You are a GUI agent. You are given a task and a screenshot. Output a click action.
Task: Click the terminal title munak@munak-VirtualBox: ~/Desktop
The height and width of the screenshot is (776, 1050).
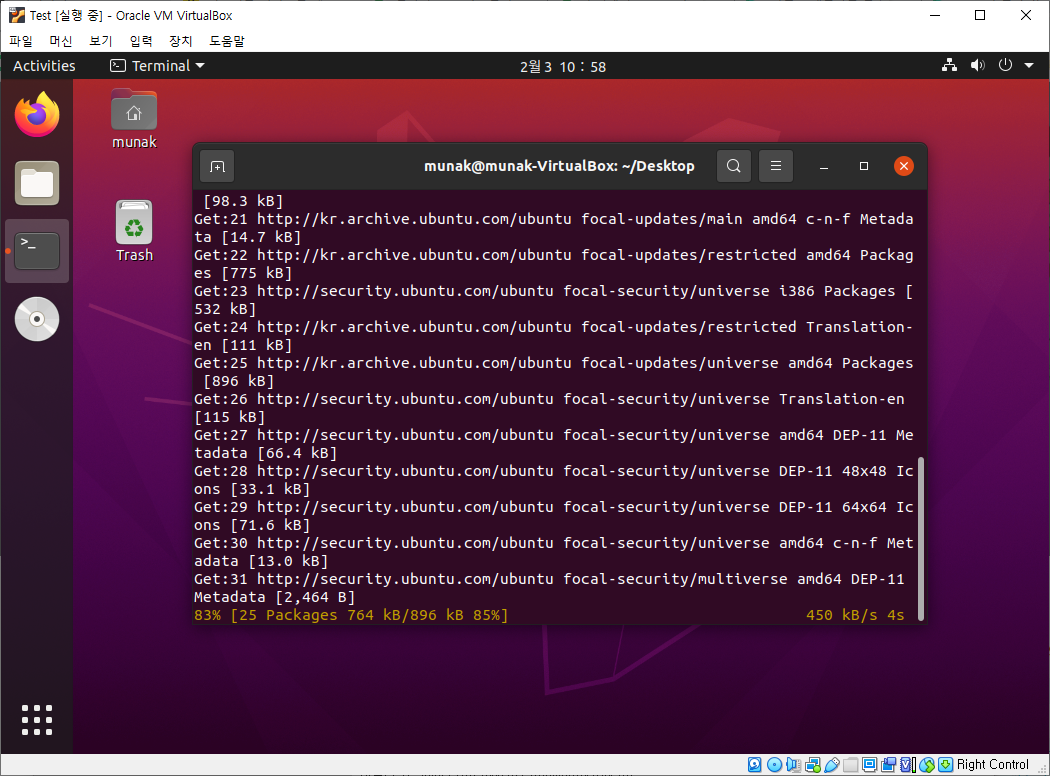[559, 166]
